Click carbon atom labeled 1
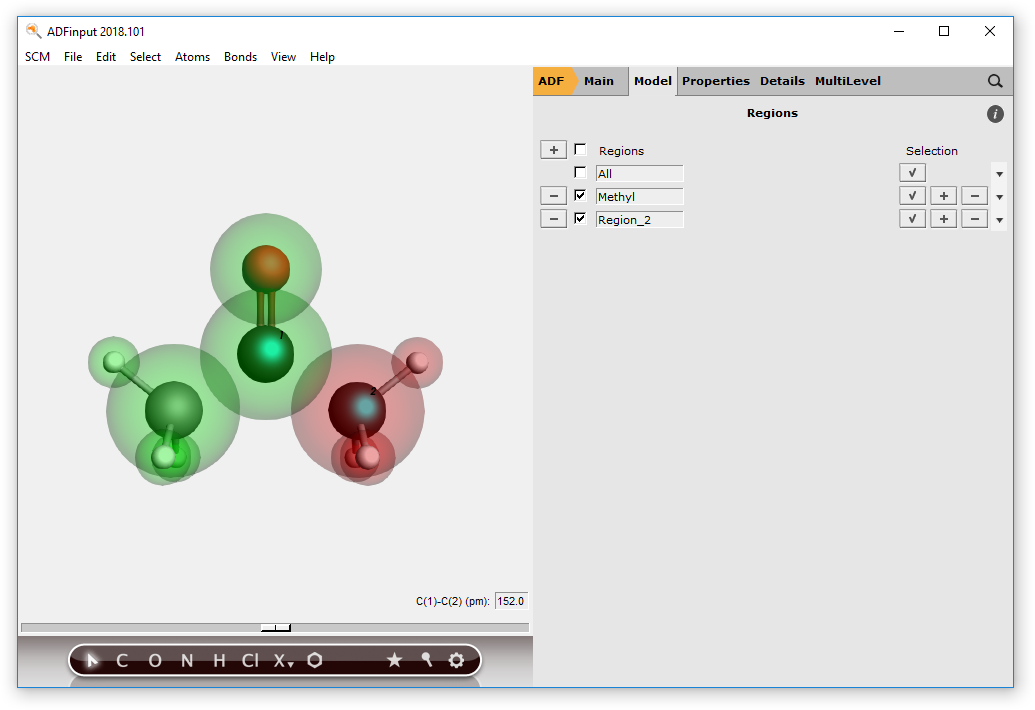 (265, 354)
